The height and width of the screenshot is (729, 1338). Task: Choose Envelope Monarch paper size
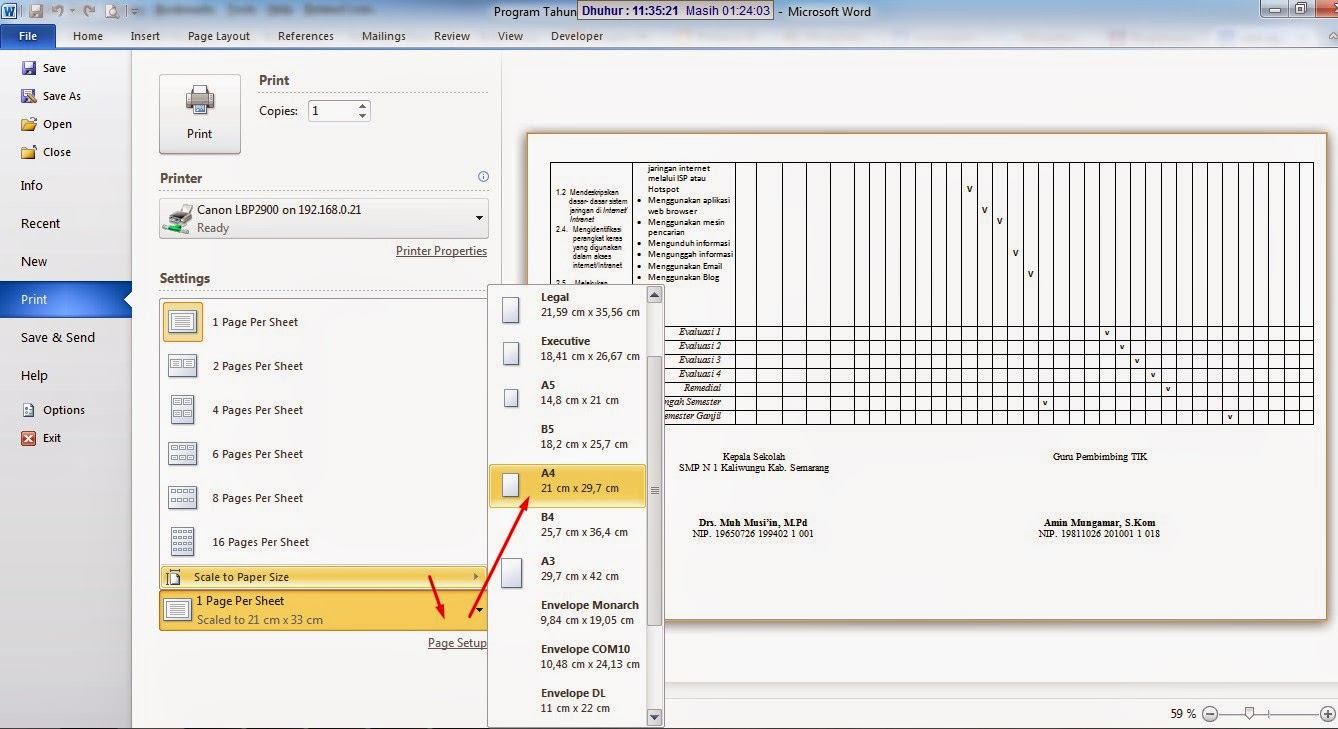click(x=567, y=613)
